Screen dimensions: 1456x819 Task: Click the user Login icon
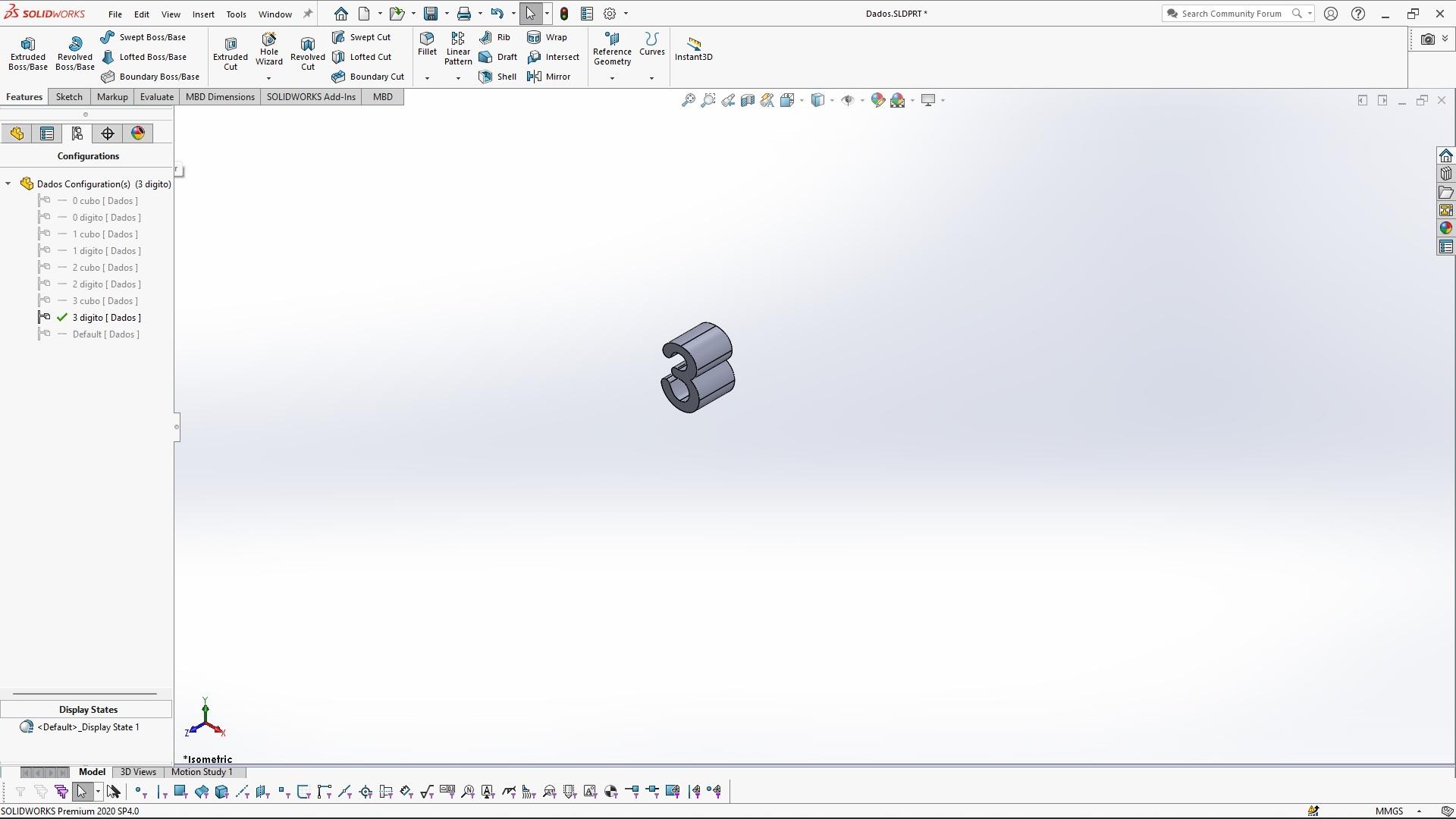point(1331,14)
